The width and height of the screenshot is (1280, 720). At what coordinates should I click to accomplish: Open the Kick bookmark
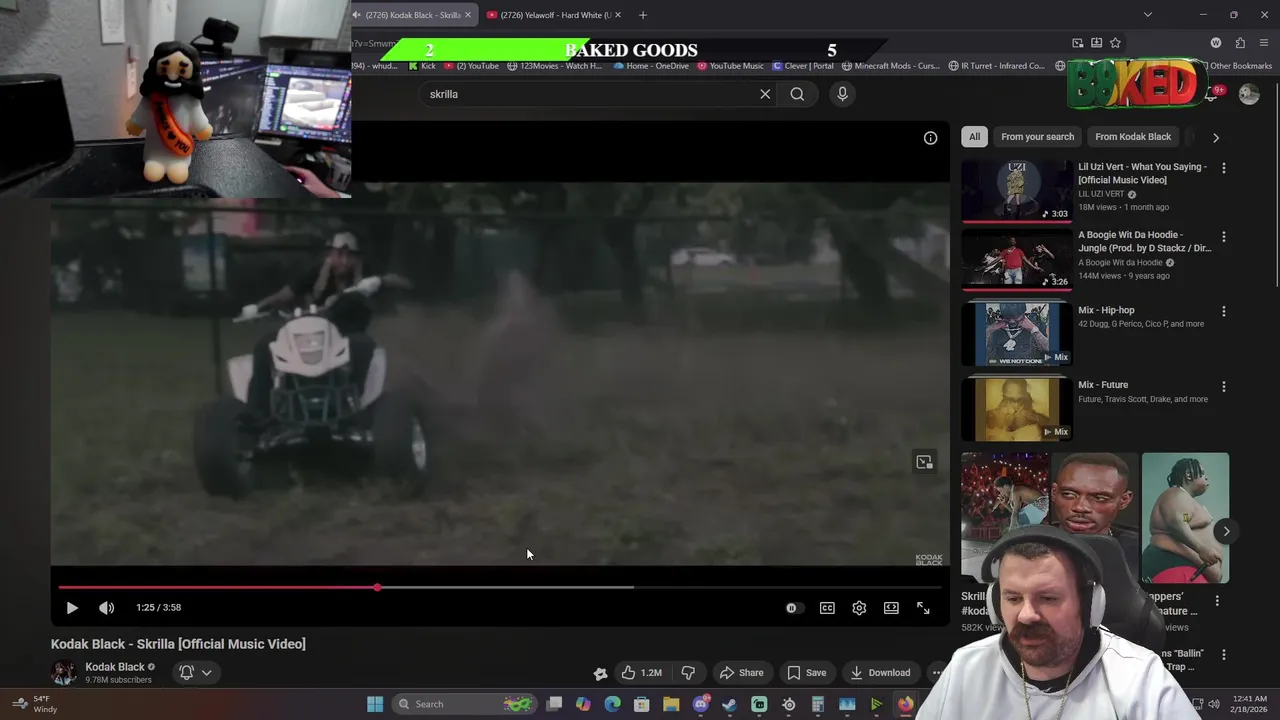(422, 66)
